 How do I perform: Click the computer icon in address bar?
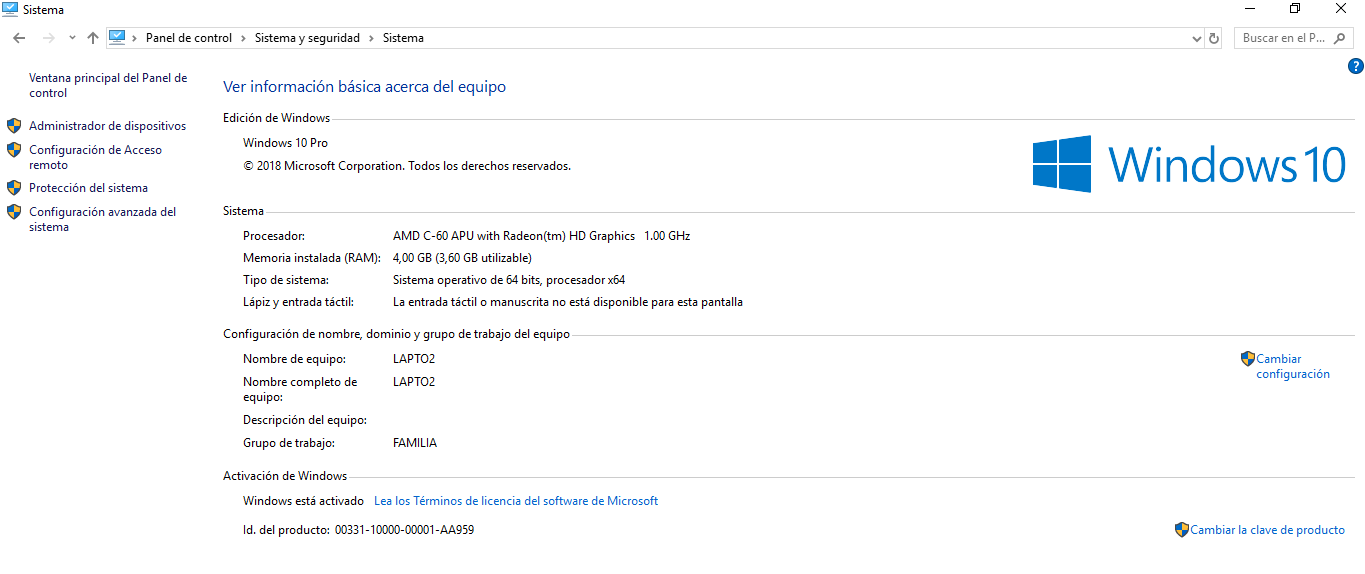[x=117, y=38]
